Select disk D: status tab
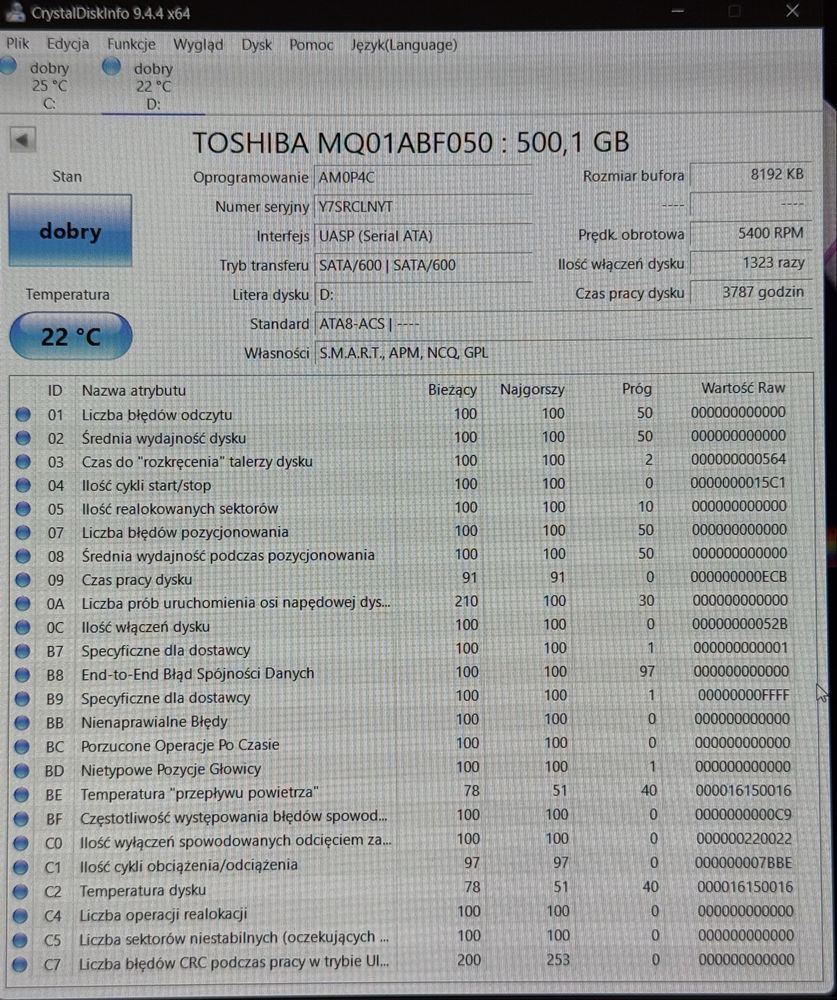 (153, 86)
